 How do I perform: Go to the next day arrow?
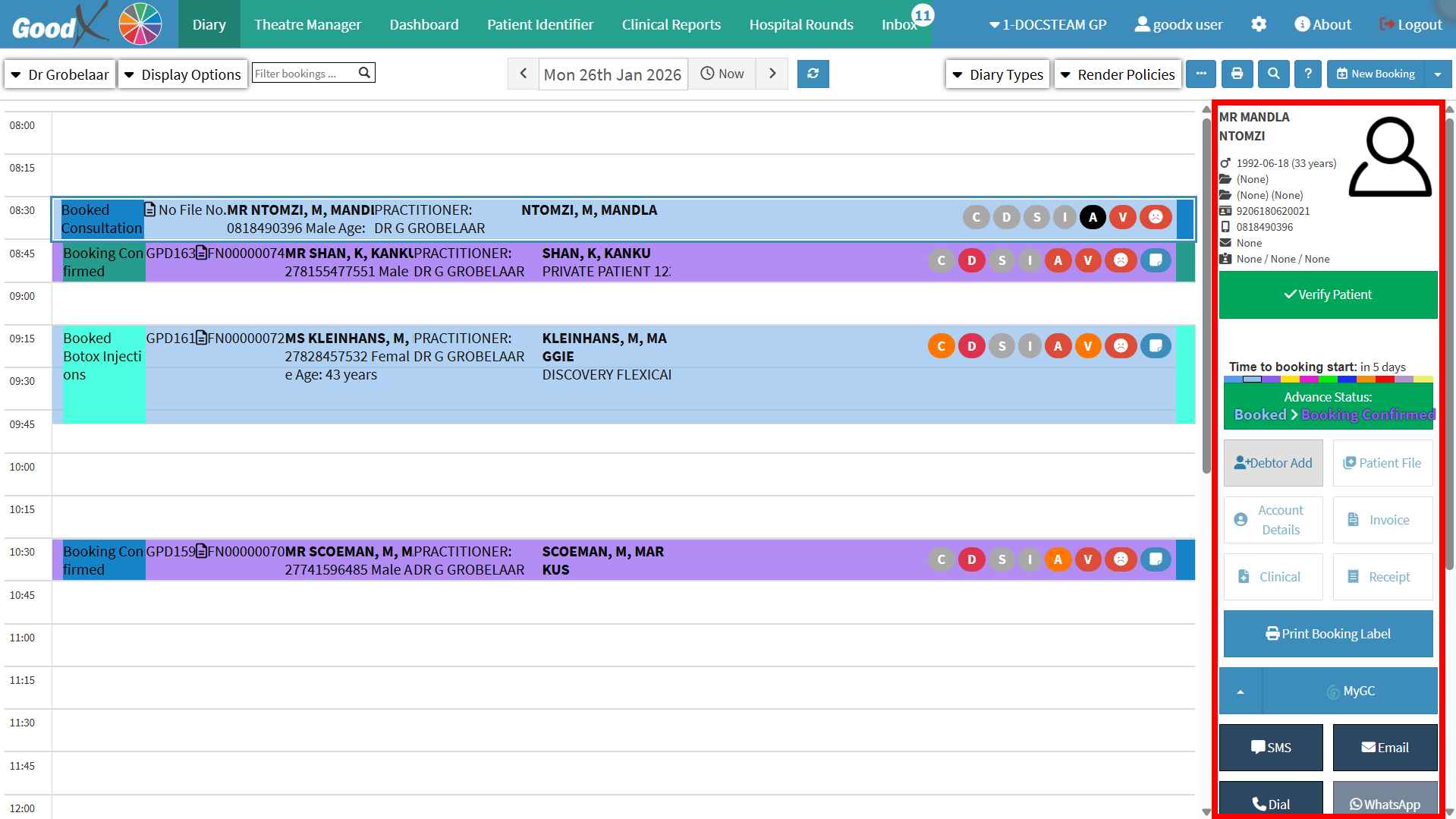point(772,74)
